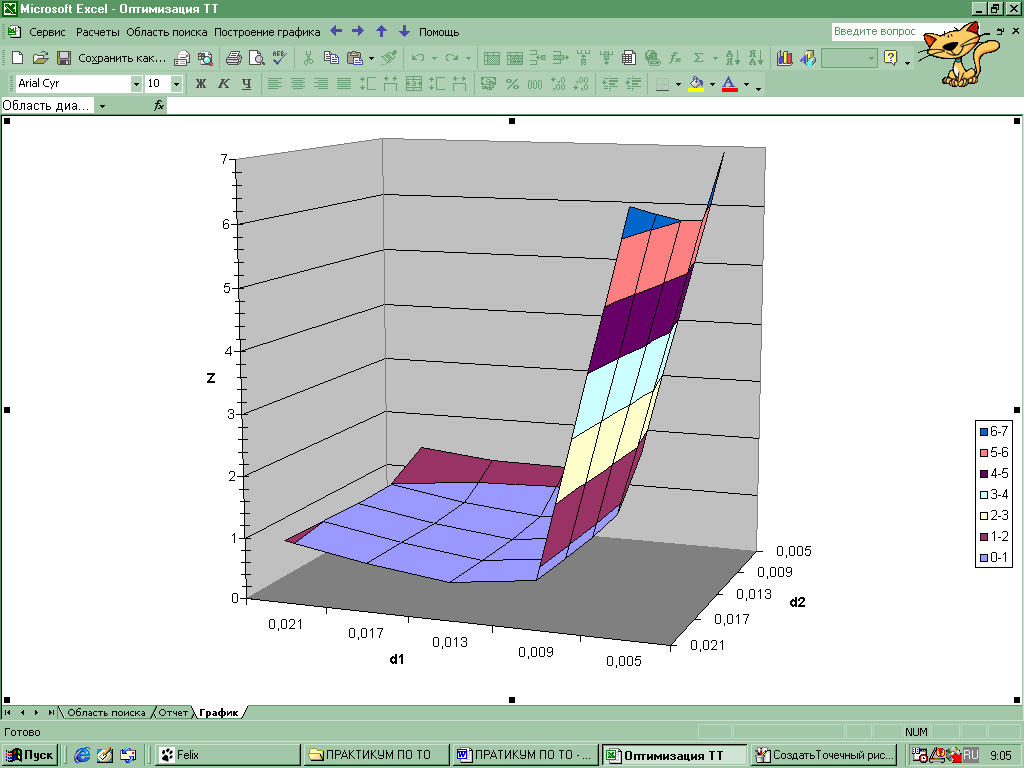Screen dimensions: 1024x768
Task: Open the font size 10 dropdown
Action: 176,84
